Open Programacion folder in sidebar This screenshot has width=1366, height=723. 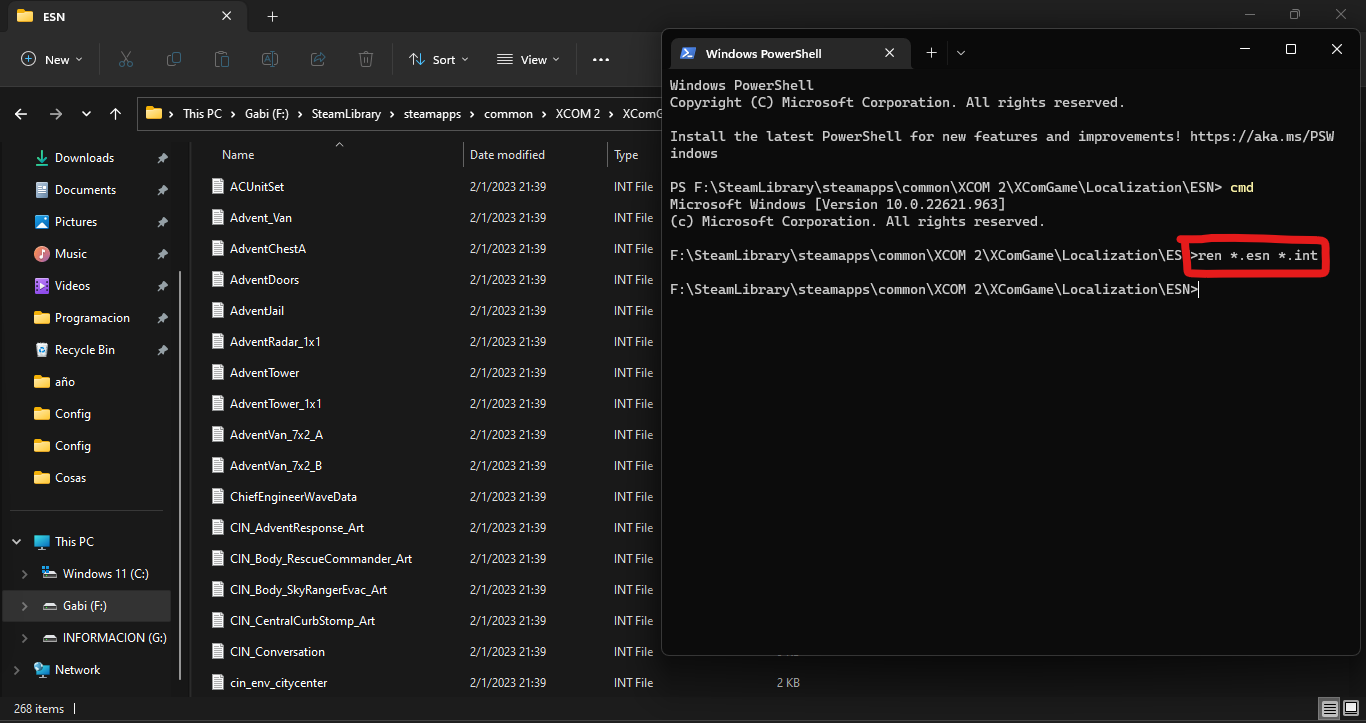point(90,318)
